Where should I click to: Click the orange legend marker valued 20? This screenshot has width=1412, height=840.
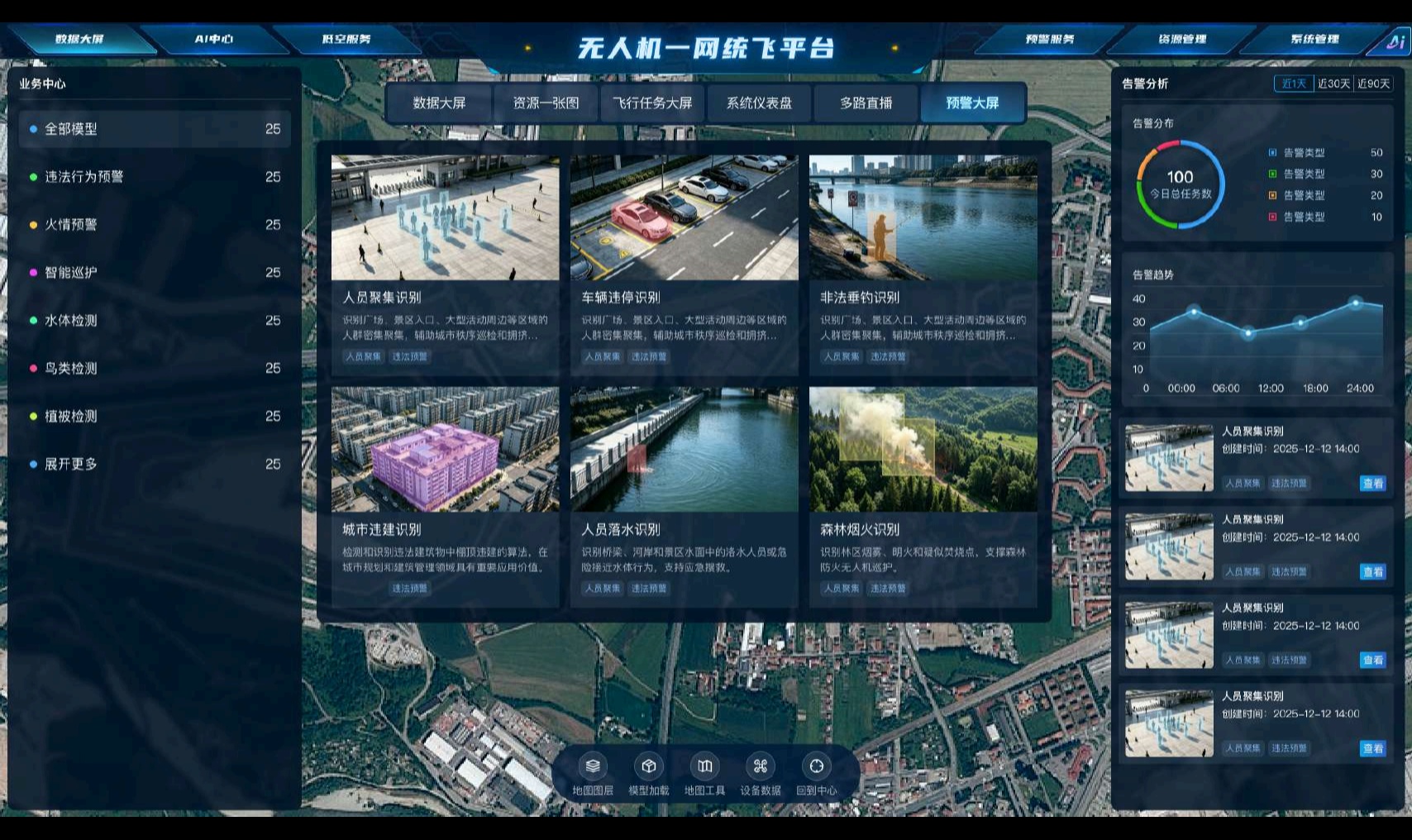coord(1272,195)
